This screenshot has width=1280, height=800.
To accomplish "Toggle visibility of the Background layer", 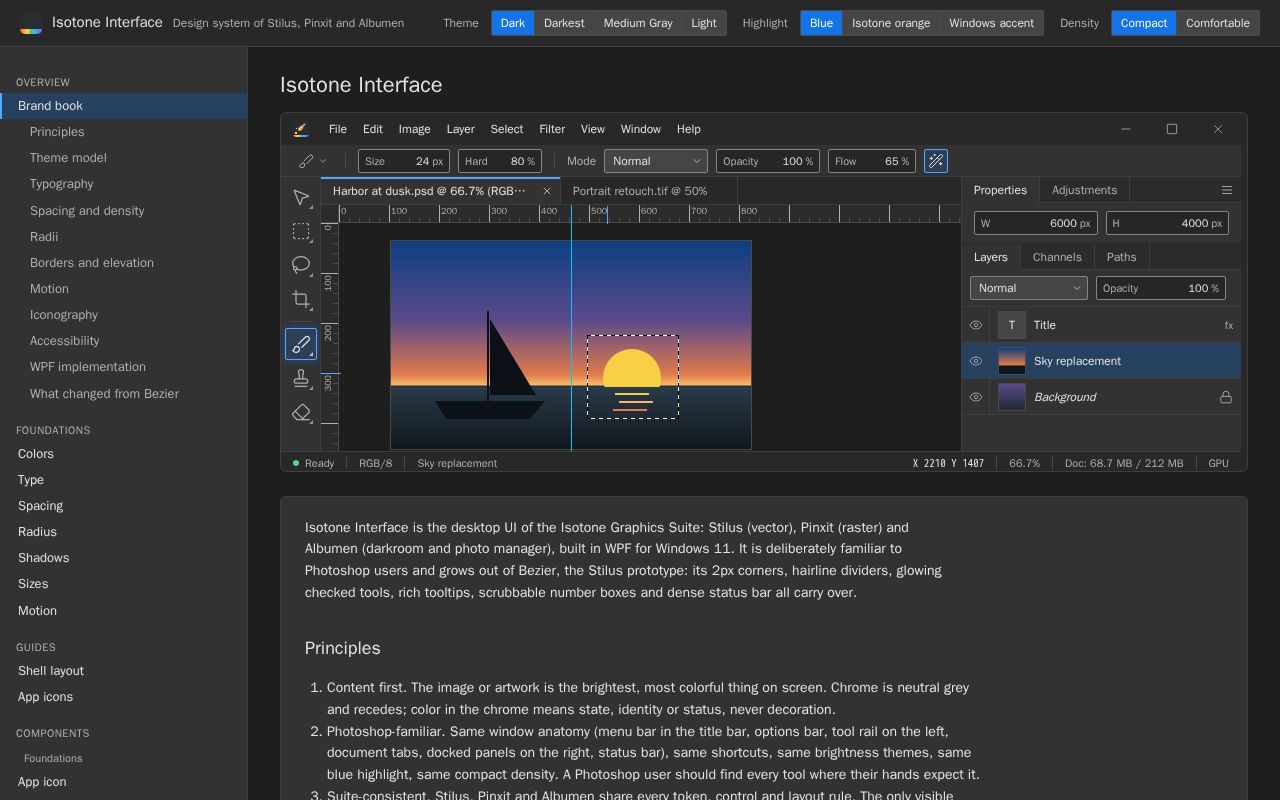I will (x=976, y=397).
